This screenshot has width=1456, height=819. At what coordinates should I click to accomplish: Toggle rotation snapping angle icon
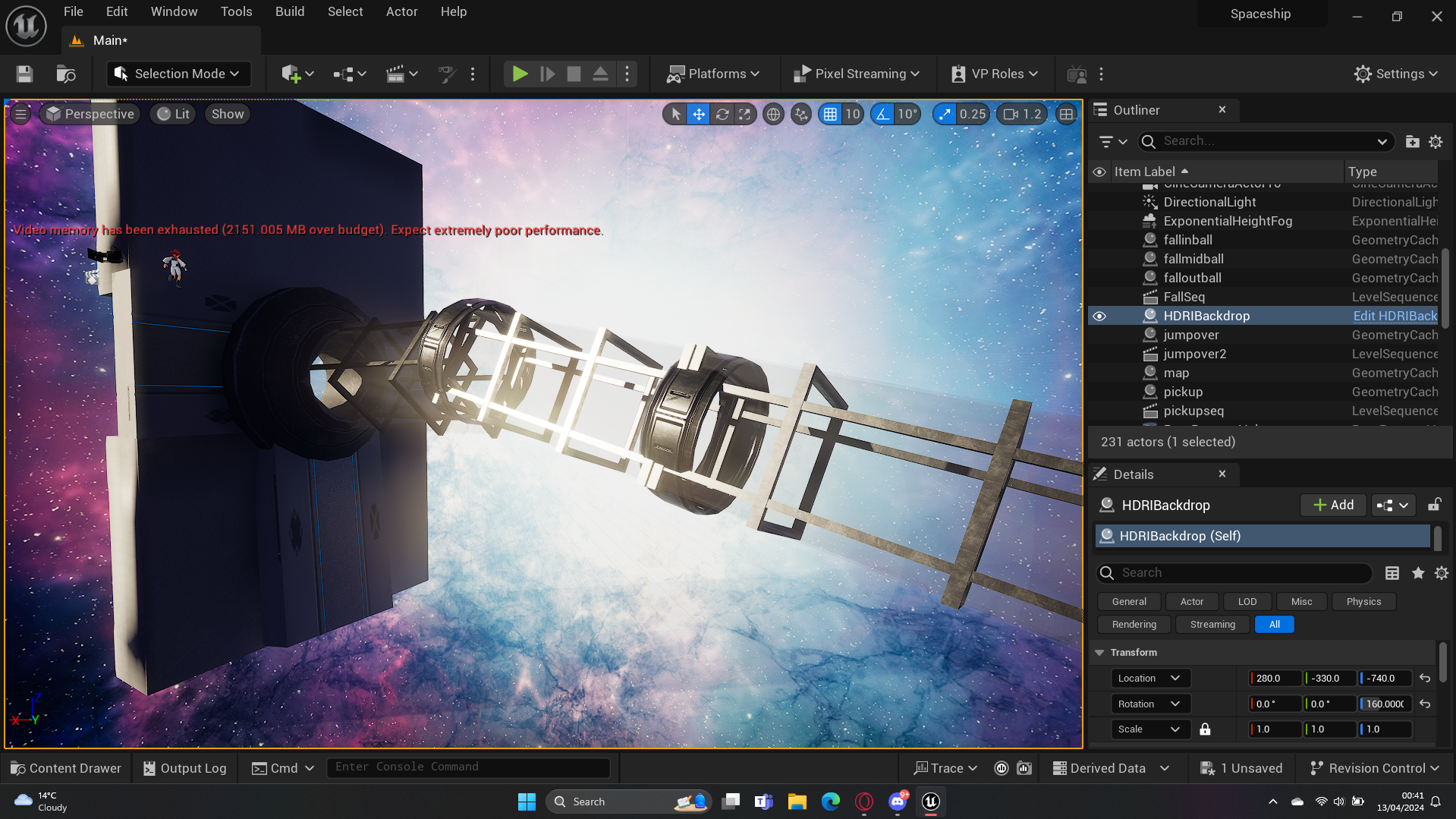pos(882,114)
